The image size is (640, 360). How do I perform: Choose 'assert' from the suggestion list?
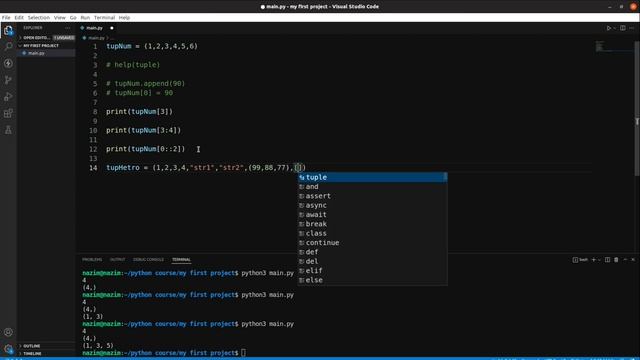(x=372, y=196)
